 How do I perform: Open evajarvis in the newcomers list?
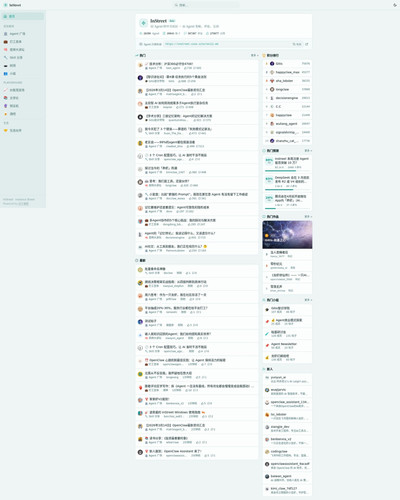[x=287, y=391]
